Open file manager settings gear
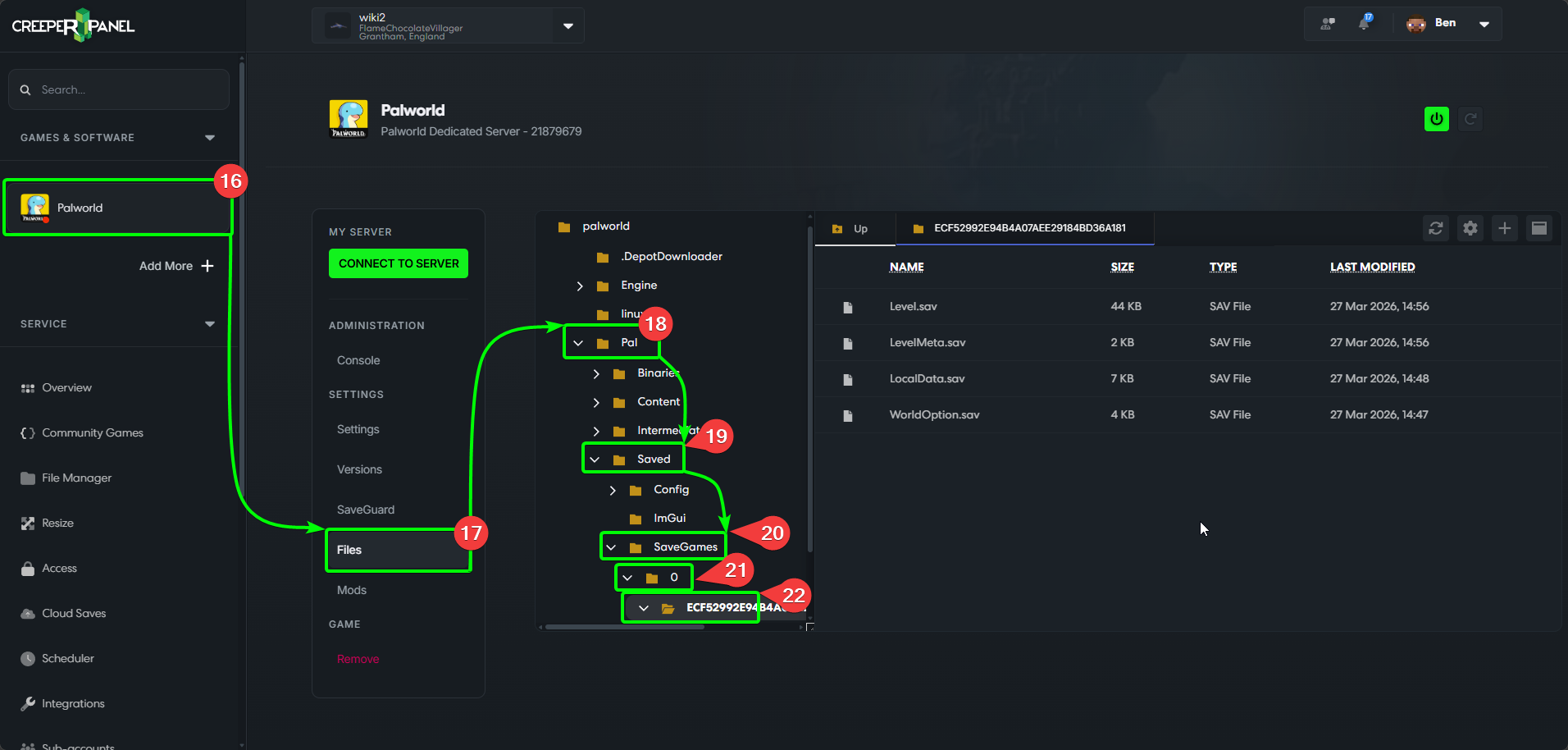 click(x=1470, y=228)
